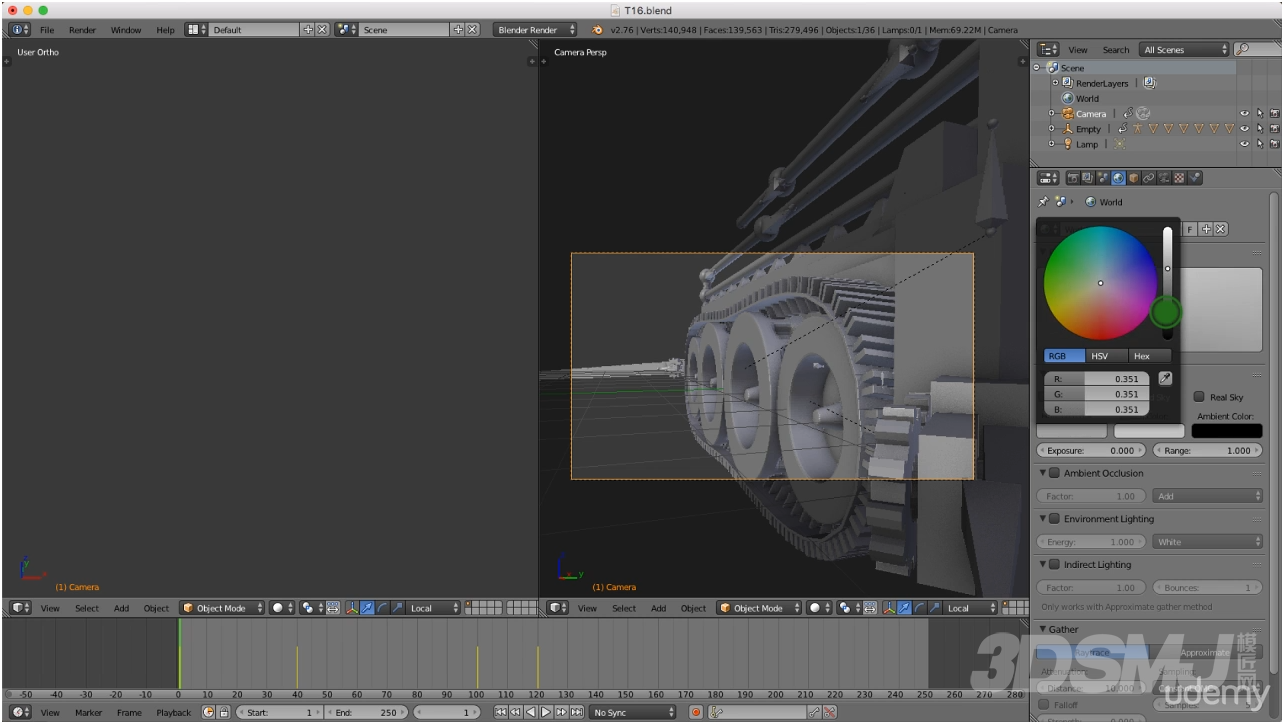Play animation in reverse
1284x724 pixels.
point(531,712)
